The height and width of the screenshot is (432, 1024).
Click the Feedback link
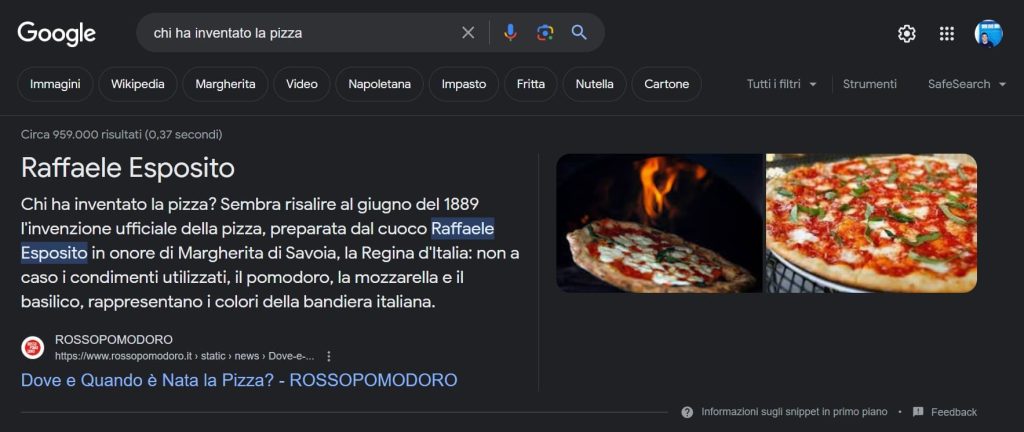pos(953,412)
